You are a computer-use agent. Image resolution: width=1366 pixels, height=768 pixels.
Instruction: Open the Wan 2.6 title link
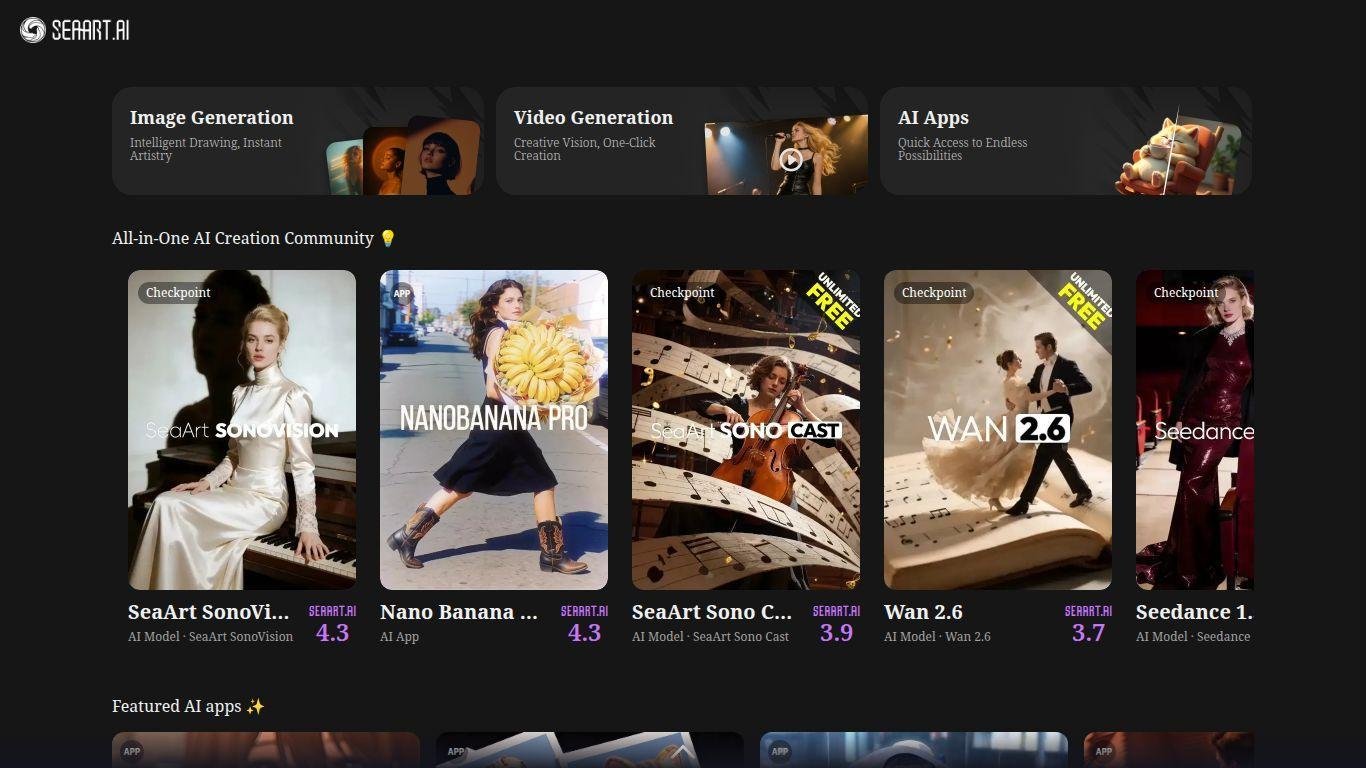click(923, 612)
